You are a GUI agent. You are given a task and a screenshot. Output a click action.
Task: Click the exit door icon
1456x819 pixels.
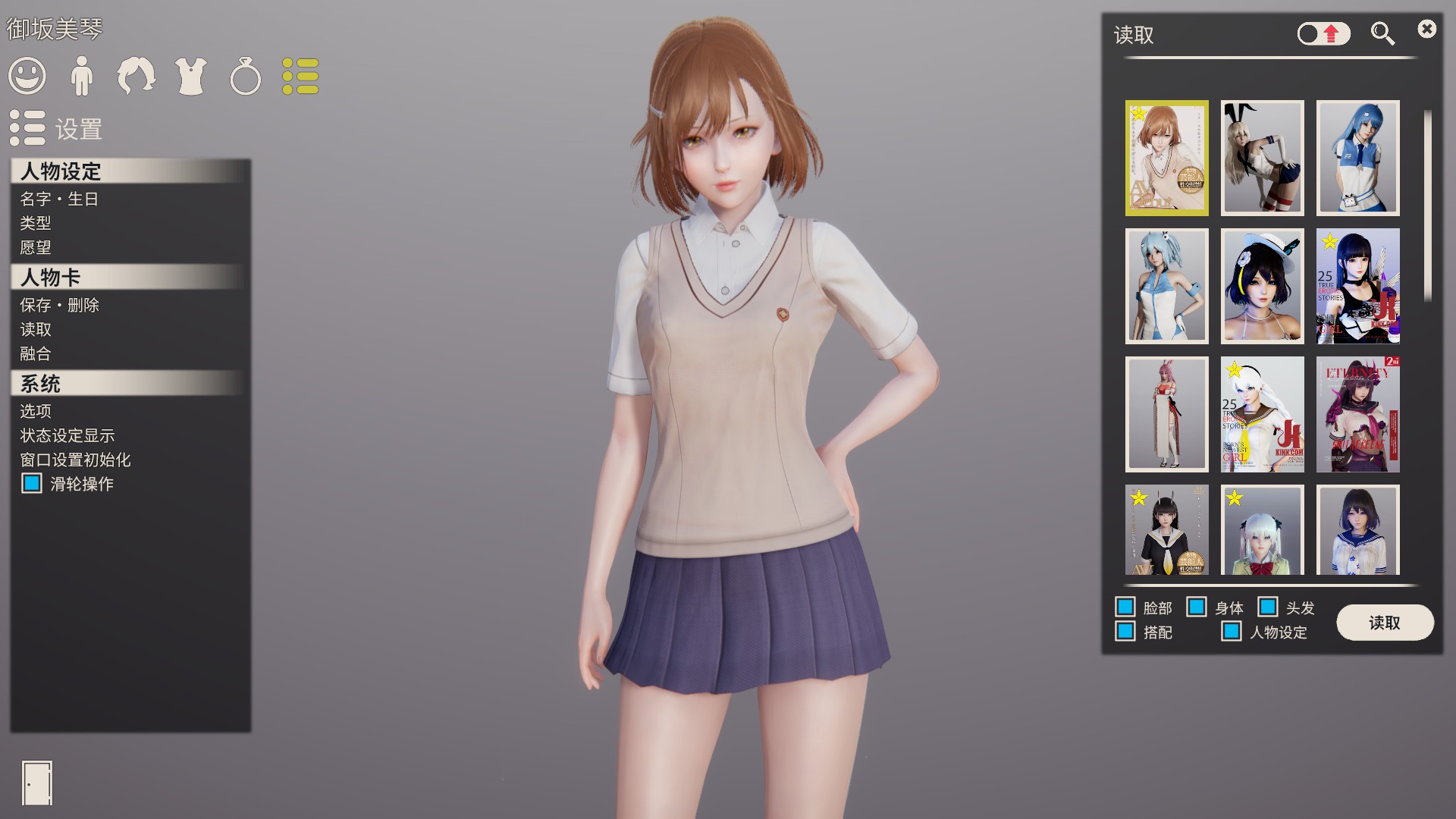[37, 783]
